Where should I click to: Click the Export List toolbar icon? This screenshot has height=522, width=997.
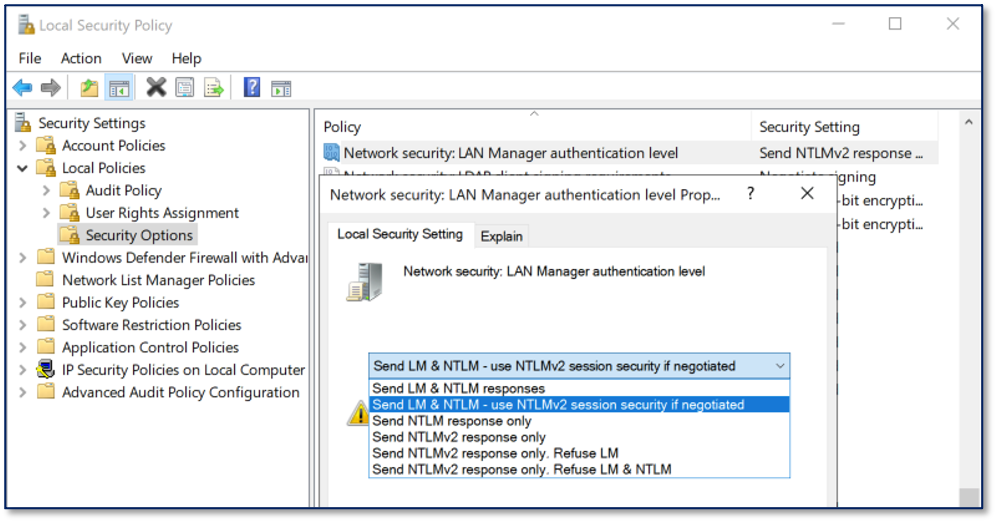[214, 88]
